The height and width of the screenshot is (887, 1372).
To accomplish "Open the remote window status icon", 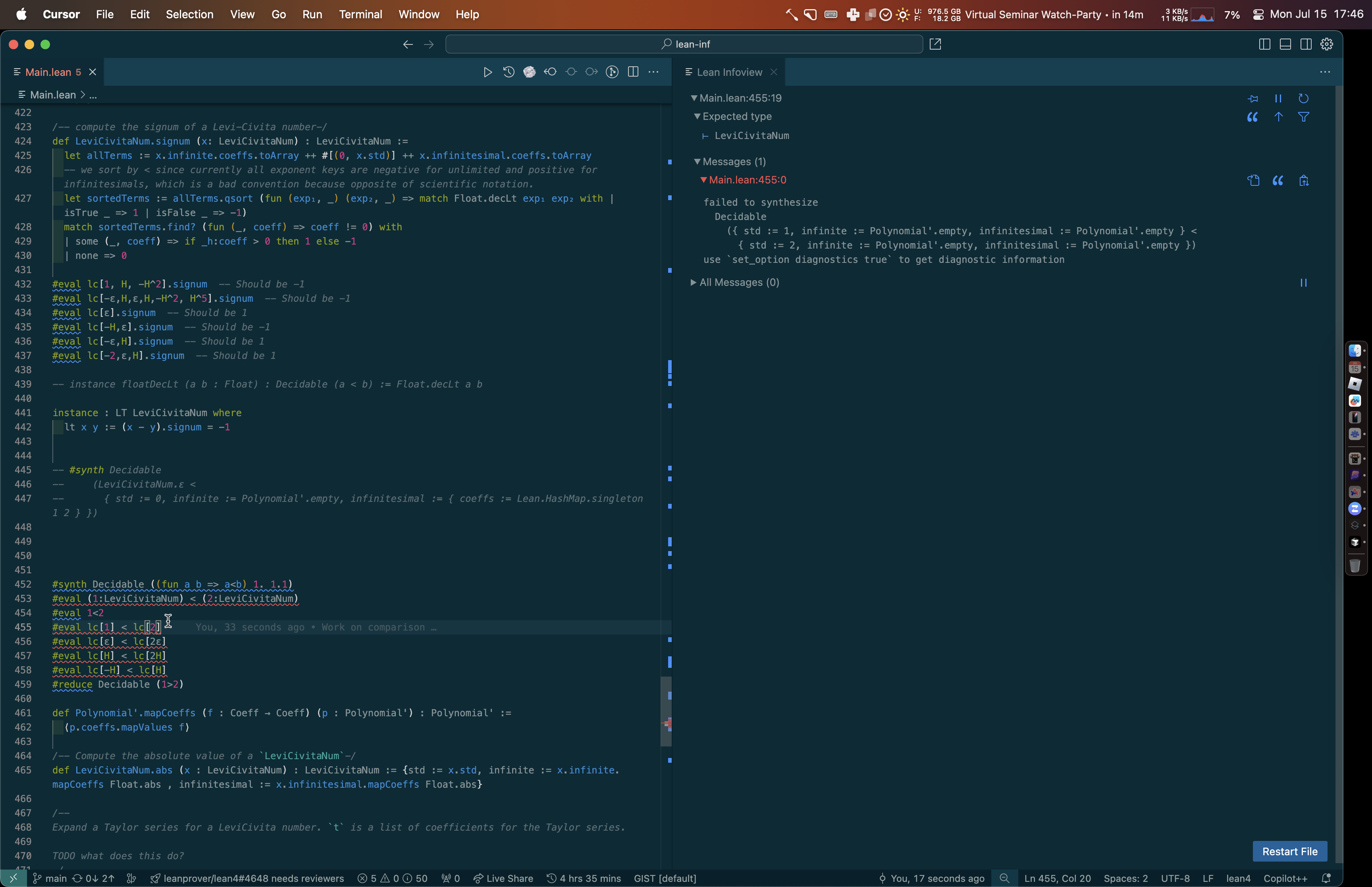I will pos(13,878).
